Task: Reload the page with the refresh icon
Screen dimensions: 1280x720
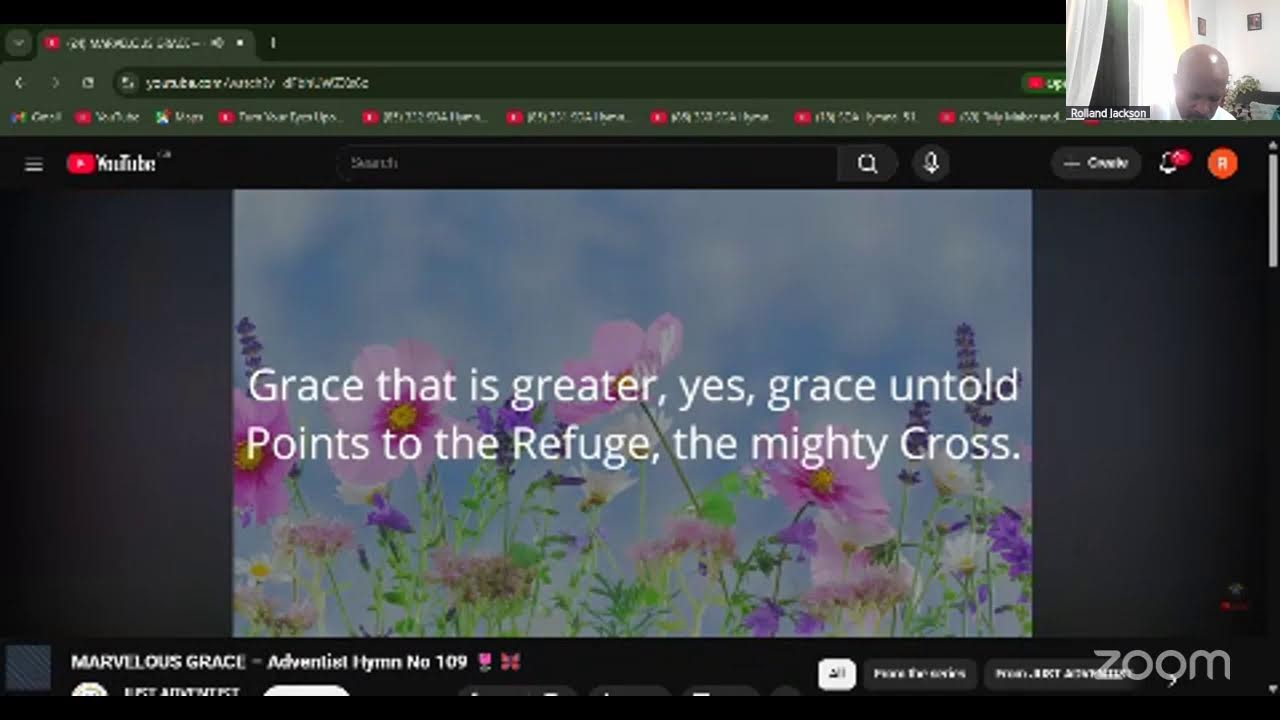Action: coord(88,83)
